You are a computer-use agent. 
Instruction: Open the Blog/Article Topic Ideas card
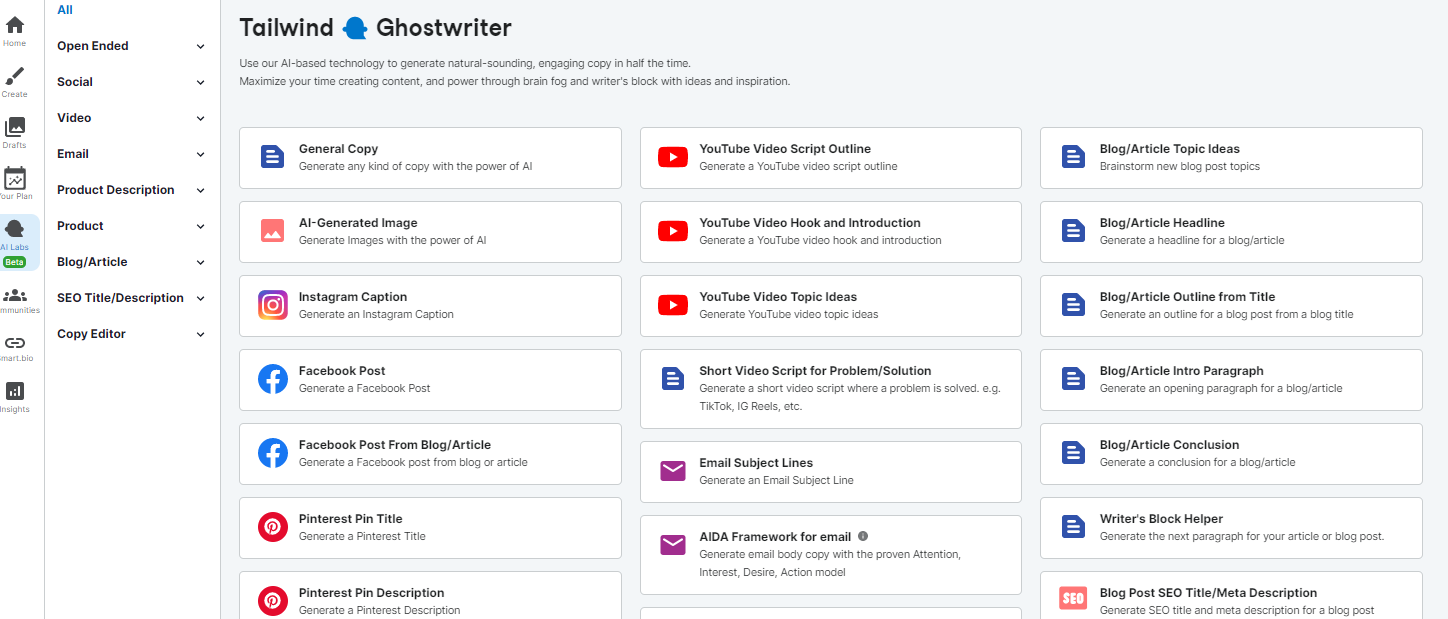[1230, 157]
